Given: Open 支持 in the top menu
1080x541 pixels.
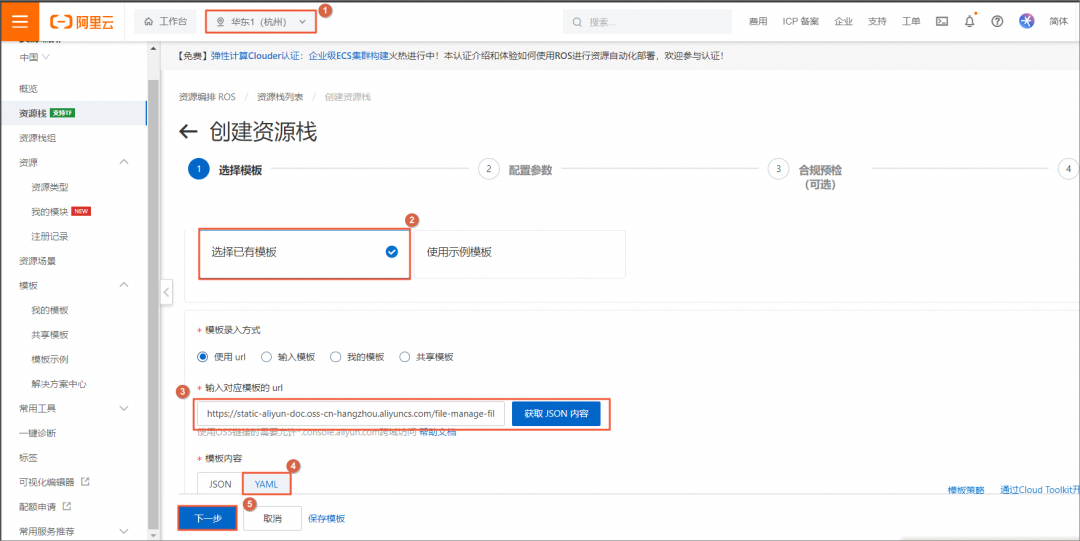Looking at the screenshot, I should click(x=877, y=22).
